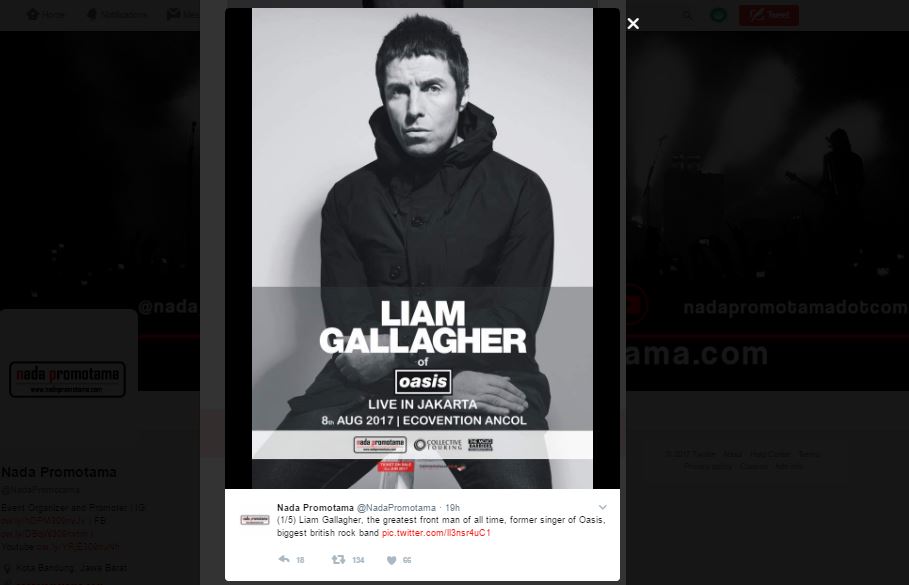This screenshot has width=909, height=585.
Task: Go to Home in the top navigation
Action: click(x=46, y=14)
